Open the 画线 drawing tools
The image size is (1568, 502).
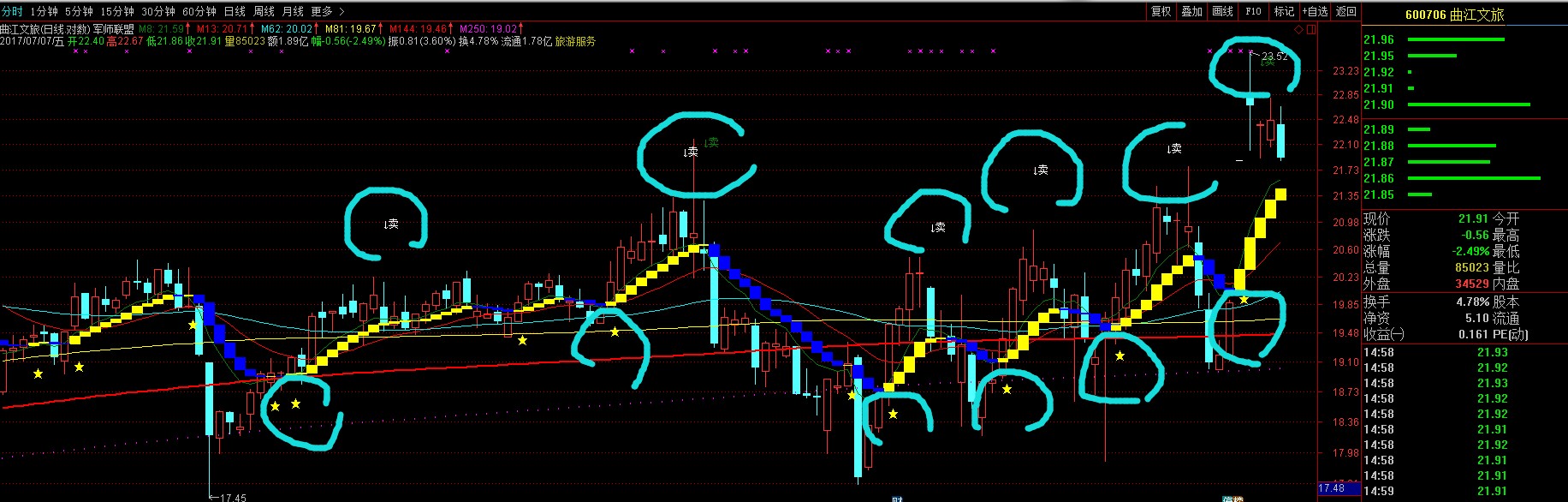click(x=1222, y=11)
